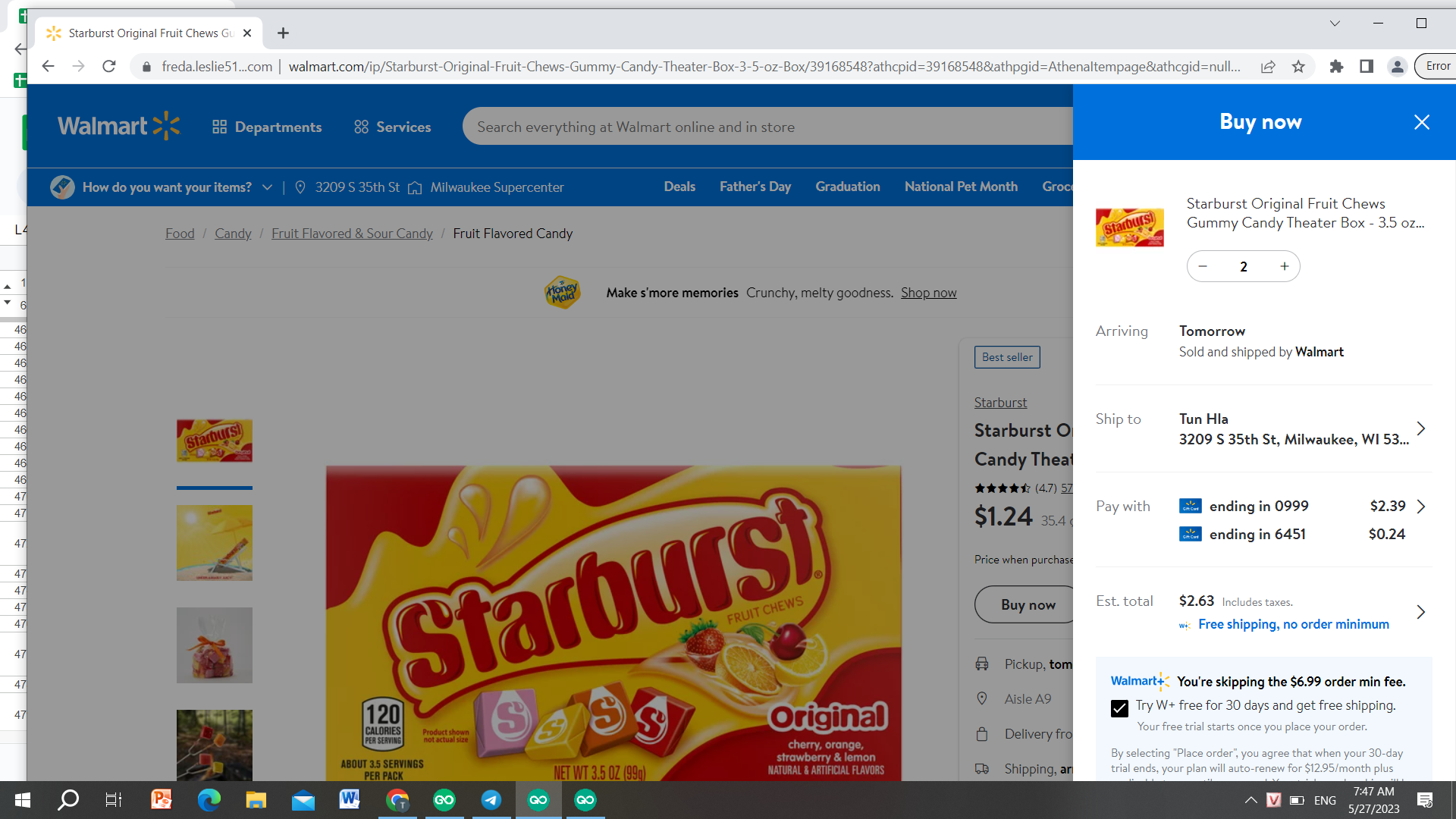This screenshot has width=1456, height=819.
Task: Open Windows taskbar search
Action: tap(68, 800)
